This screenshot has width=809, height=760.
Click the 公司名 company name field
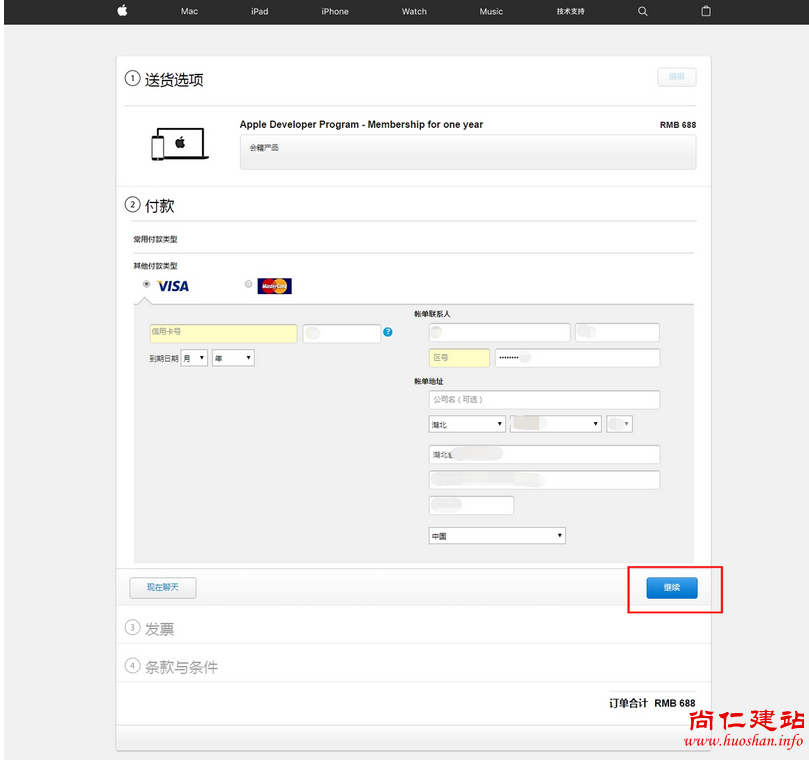point(544,400)
